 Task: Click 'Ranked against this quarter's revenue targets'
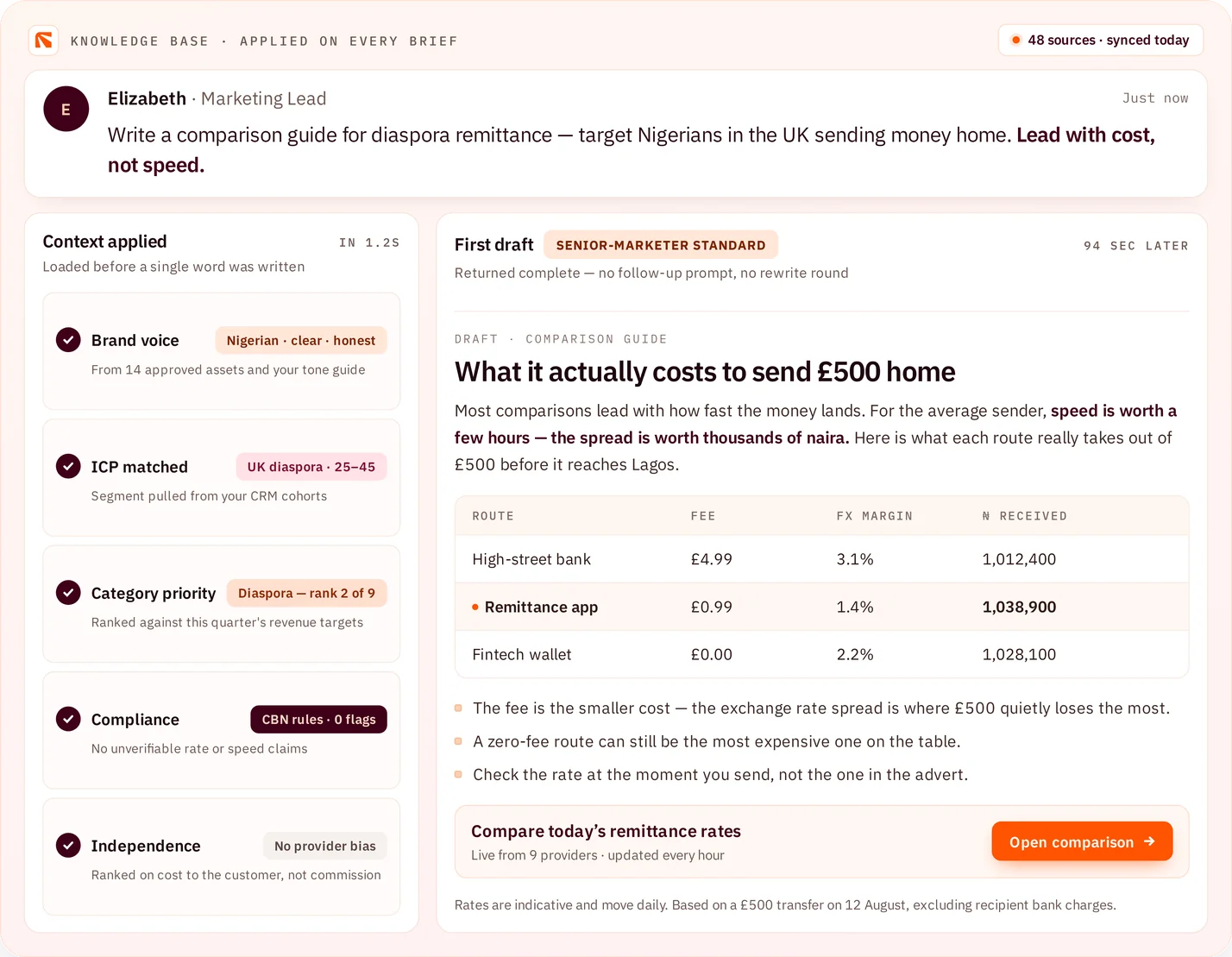227,622
